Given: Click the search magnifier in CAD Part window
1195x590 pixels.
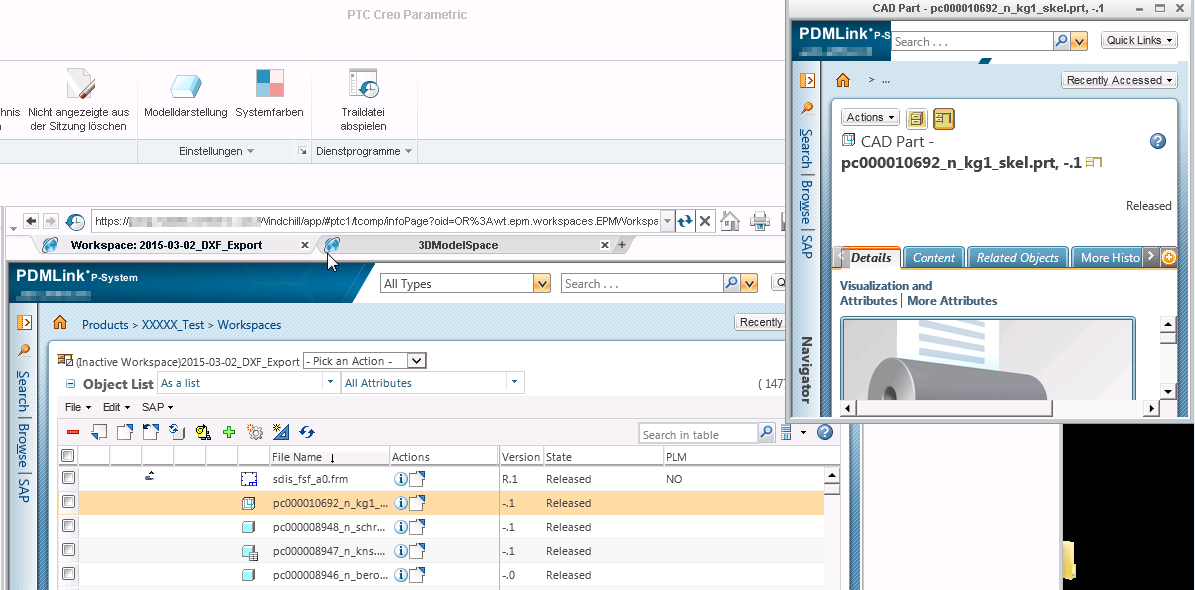Looking at the screenshot, I should click(1061, 41).
